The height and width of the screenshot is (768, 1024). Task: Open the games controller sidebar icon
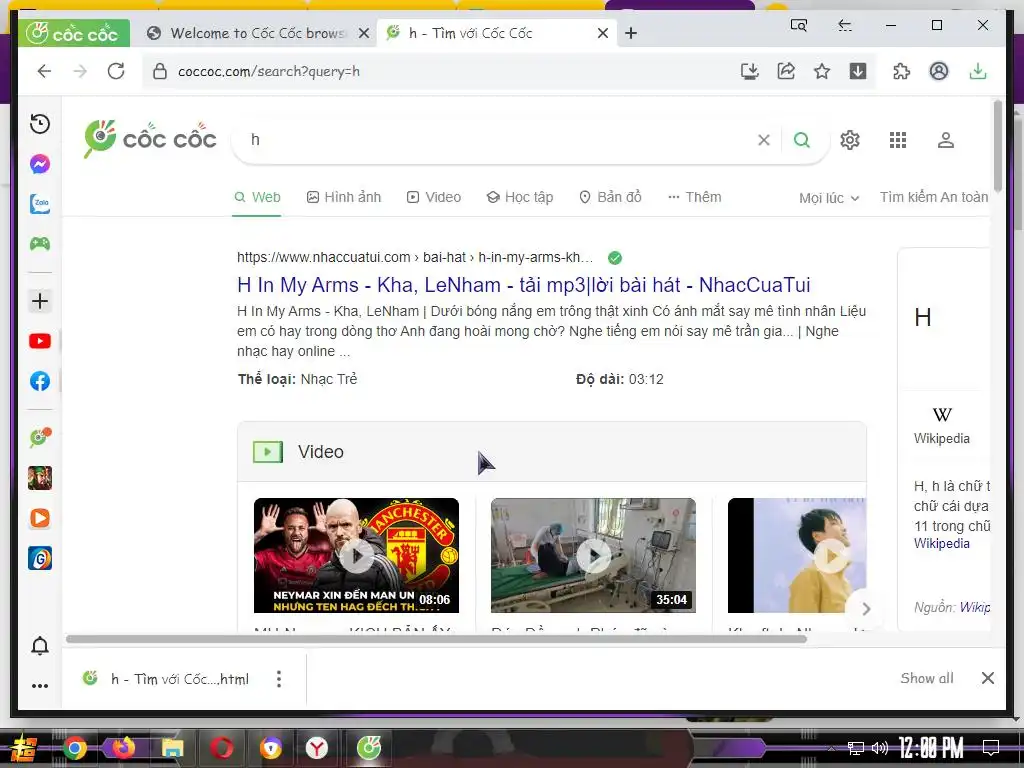coord(40,244)
